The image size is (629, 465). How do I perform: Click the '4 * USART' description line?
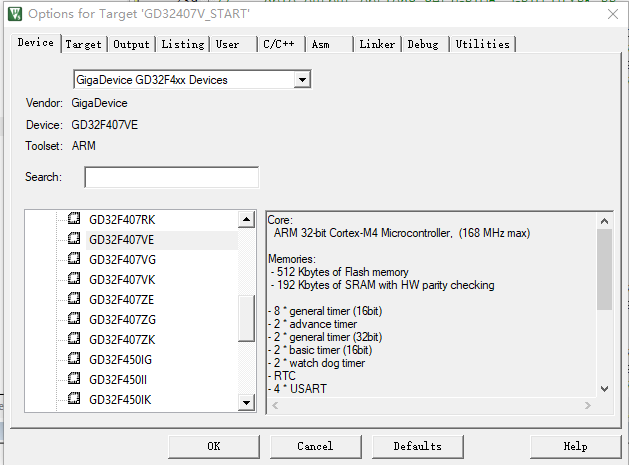(297, 389)
